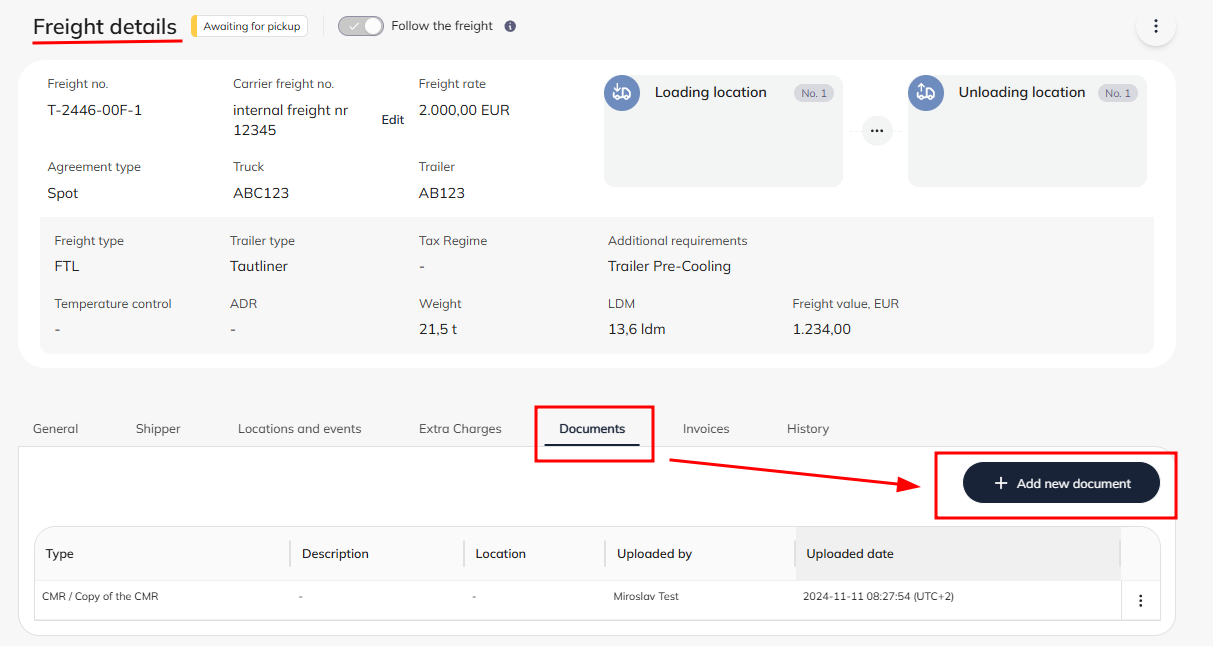The height and width of the screenshot is (646, 1213).
Task: Click the truck value ABC123
Action: point(261,193)
